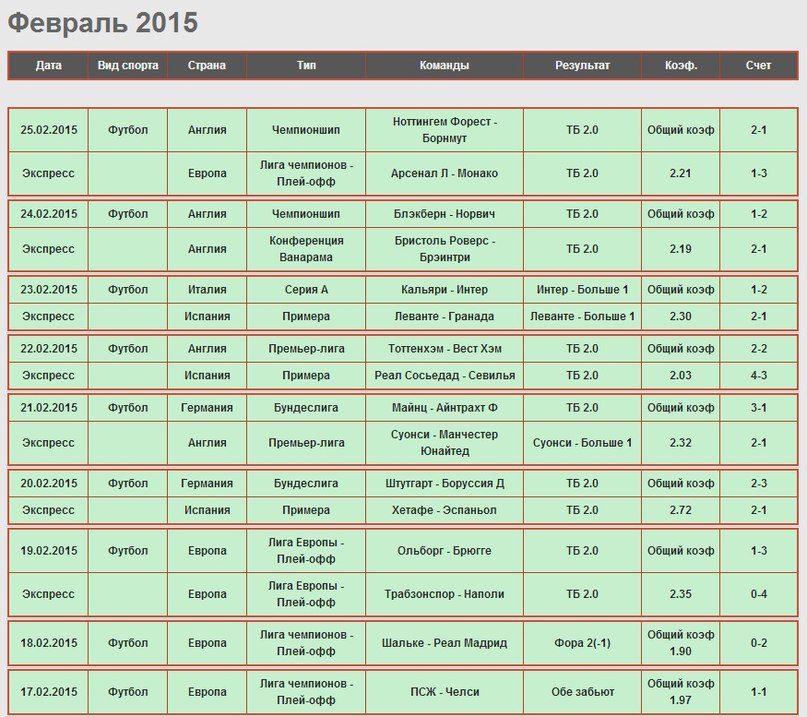Image resolution: width=807 pixels, height=717 pixels.
Task: Select the 'Страна' column header
Action: click(207, 65)
